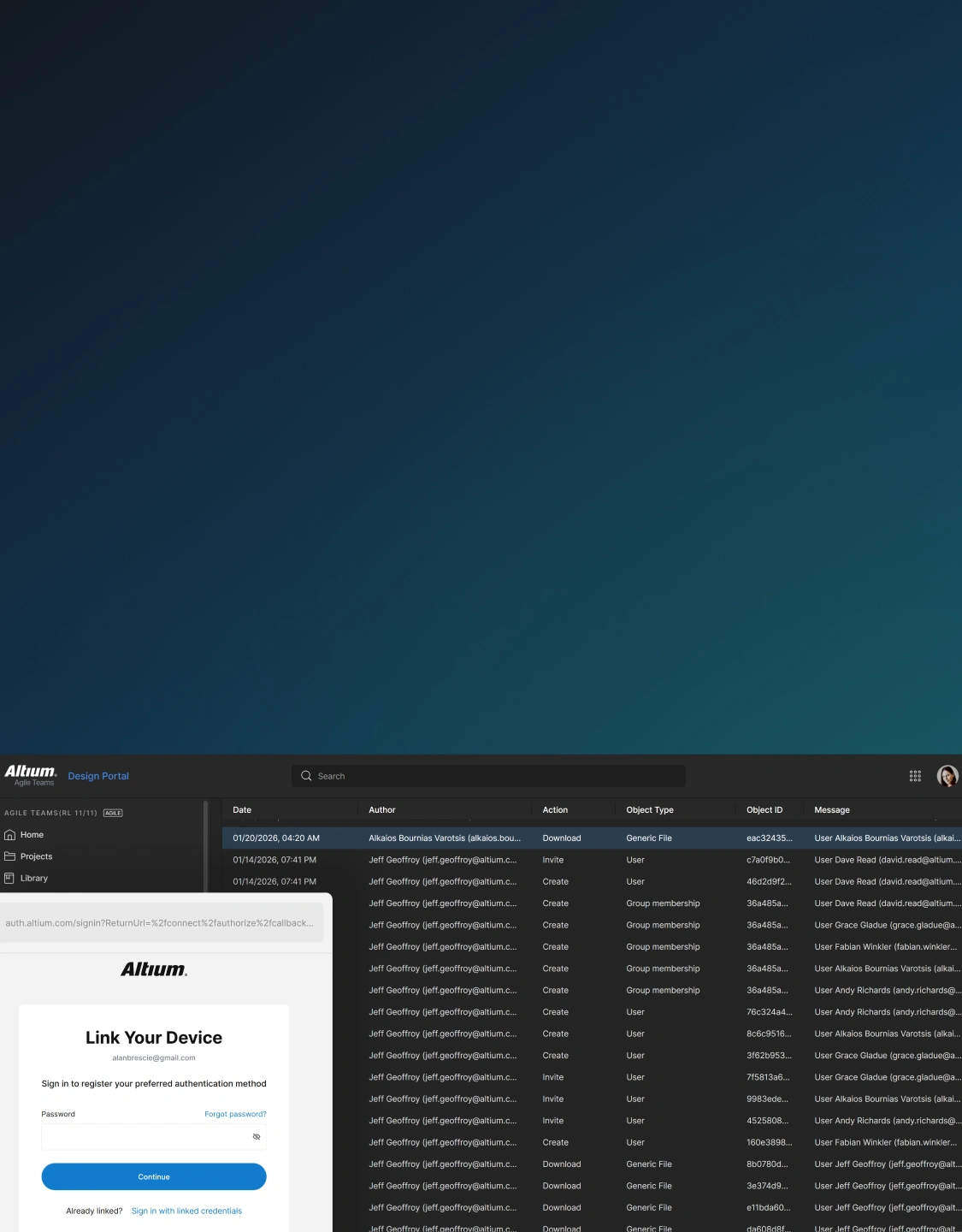Screen dimensions: 962x1232
Task: Click Sign in with linked credentials
Action: coord(186,1211)
